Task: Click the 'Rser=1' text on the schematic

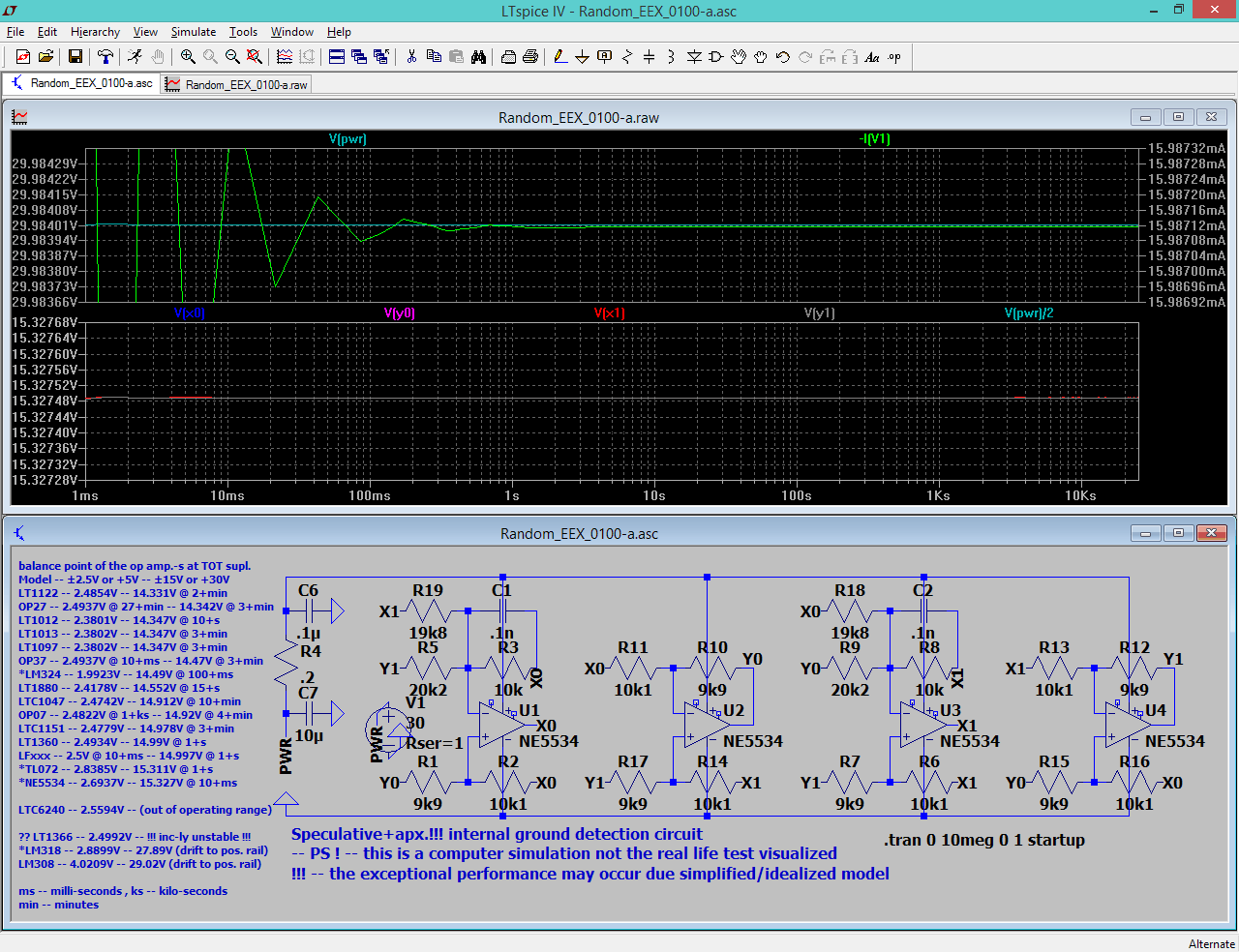Action: pyautogui.click(x=435, y=743)
